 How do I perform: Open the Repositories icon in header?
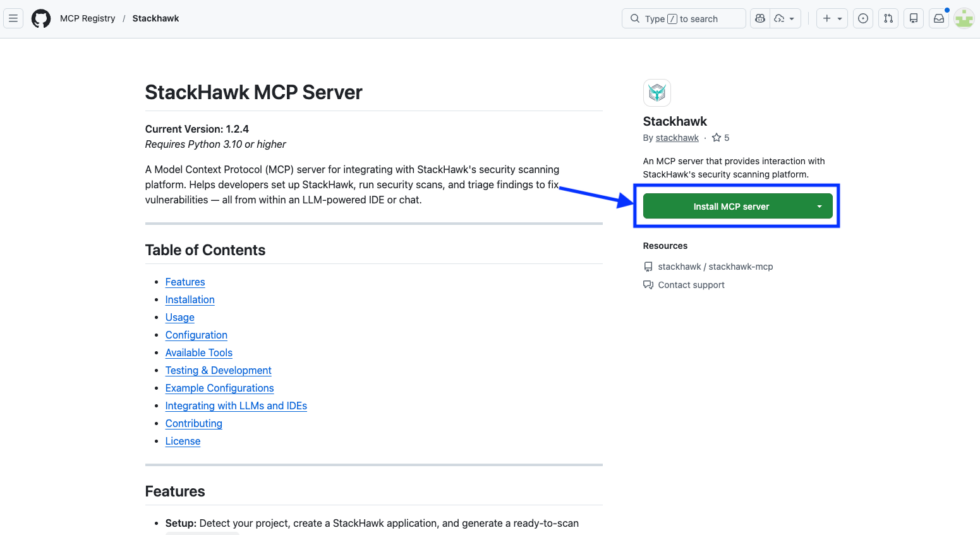(x=914, y=19)
